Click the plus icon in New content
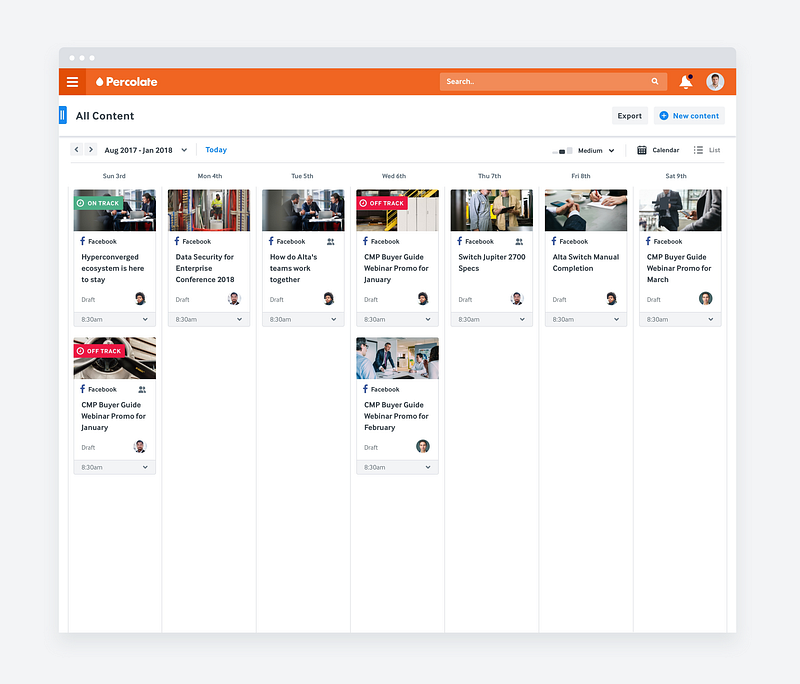800x684 pixels. [x=664, y=116]
